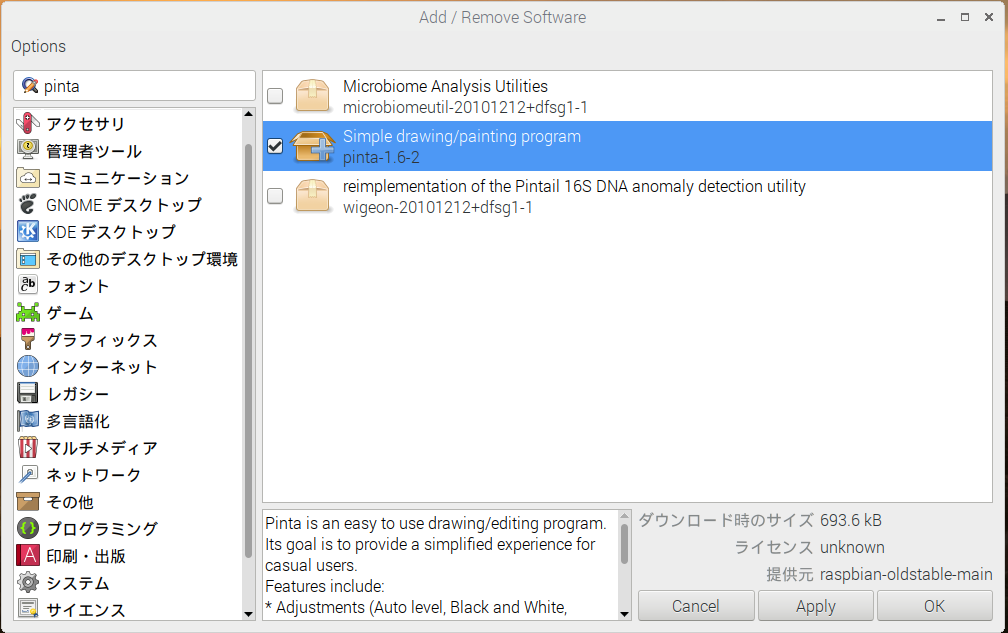Screen dimensions: 1008x633
Task: Check the Microbiome Analysis Utilities checkbox
Action: click(275, 96)
